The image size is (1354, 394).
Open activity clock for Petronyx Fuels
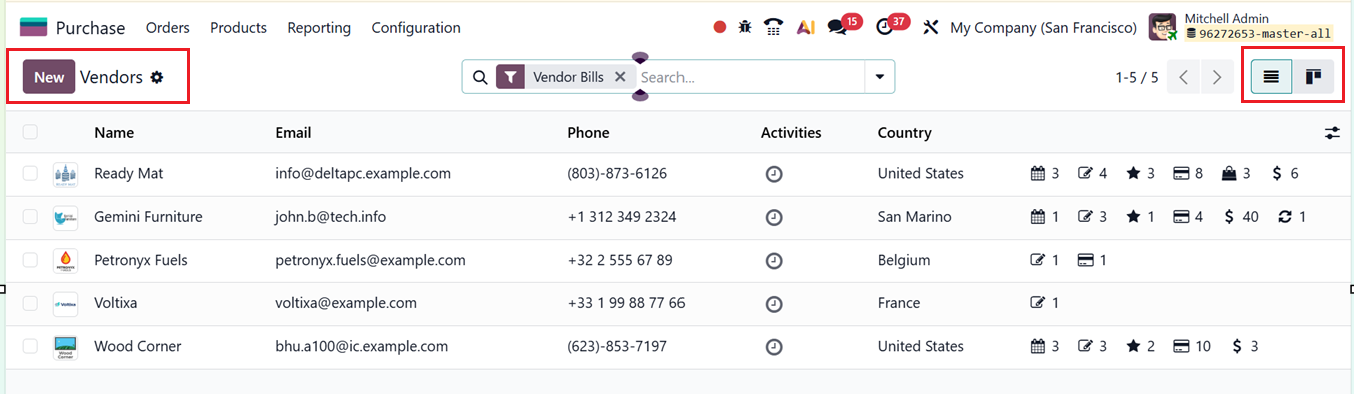coord(773,260)
